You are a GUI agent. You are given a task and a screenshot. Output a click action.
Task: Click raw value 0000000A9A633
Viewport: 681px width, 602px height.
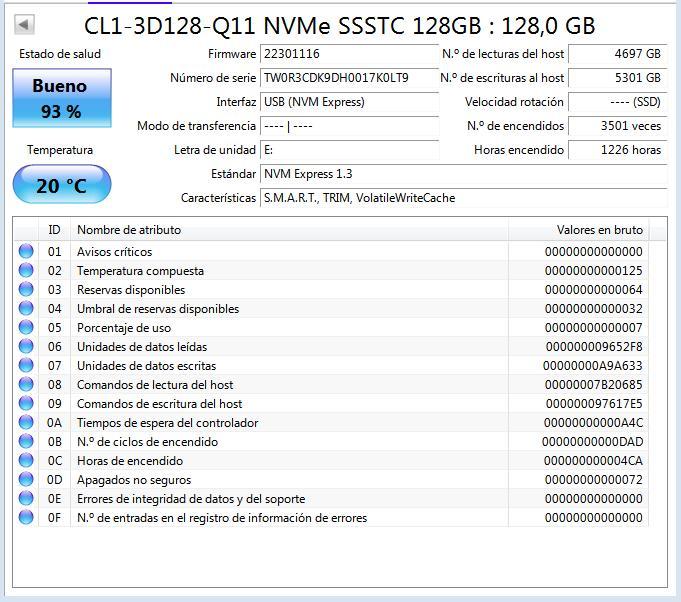592,366
